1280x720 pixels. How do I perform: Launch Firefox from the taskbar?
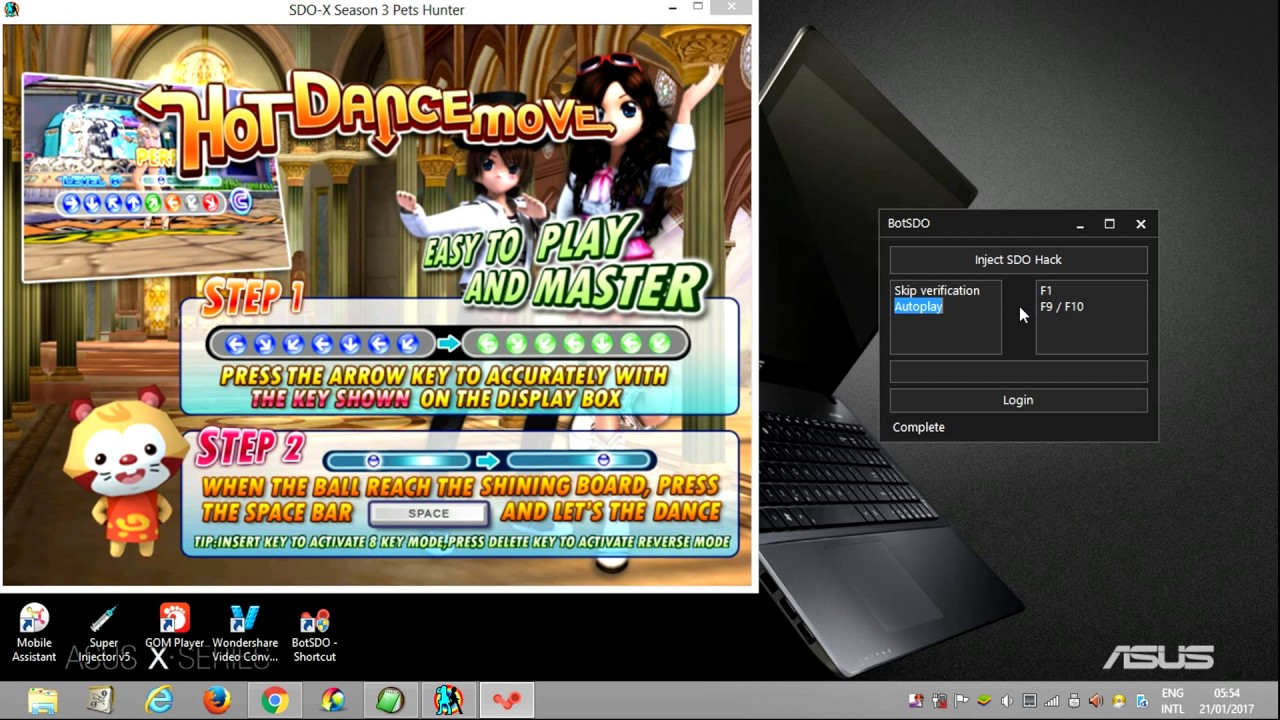[217, 701]
